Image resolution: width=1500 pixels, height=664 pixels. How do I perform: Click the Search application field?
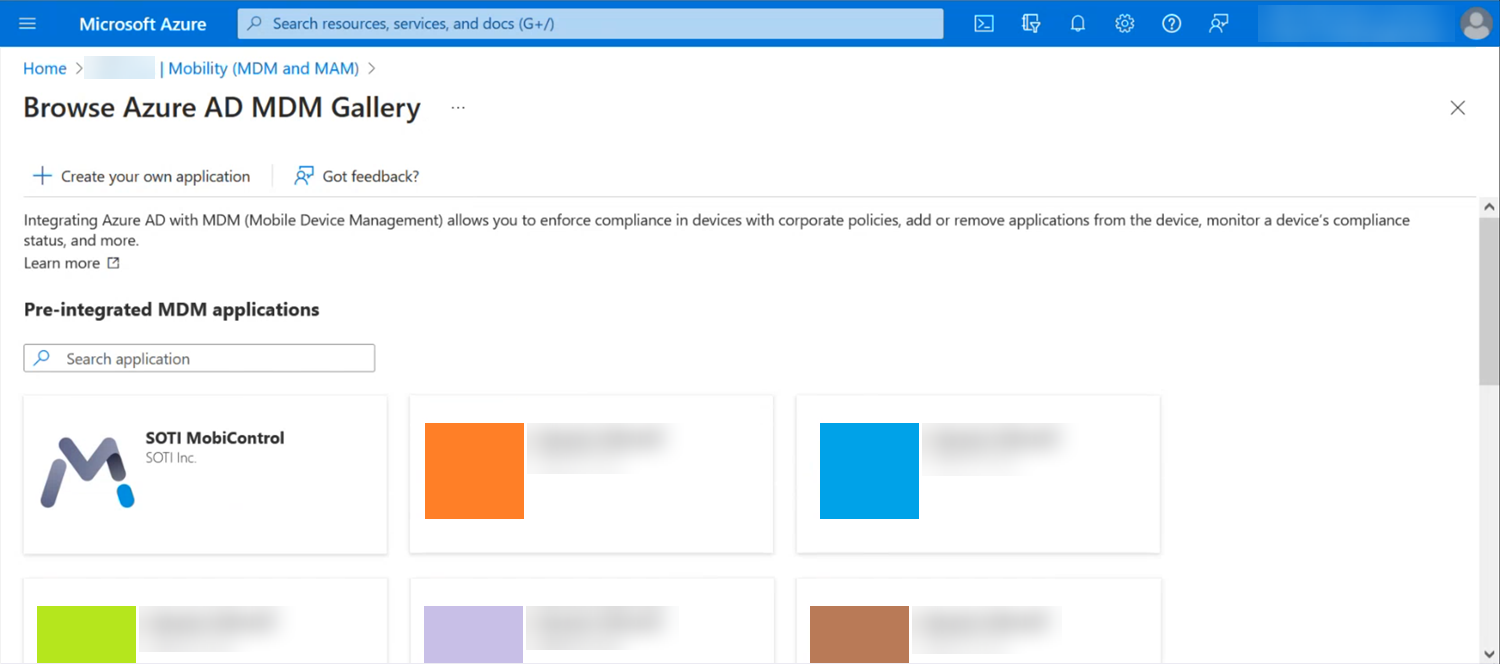point(199,358)
